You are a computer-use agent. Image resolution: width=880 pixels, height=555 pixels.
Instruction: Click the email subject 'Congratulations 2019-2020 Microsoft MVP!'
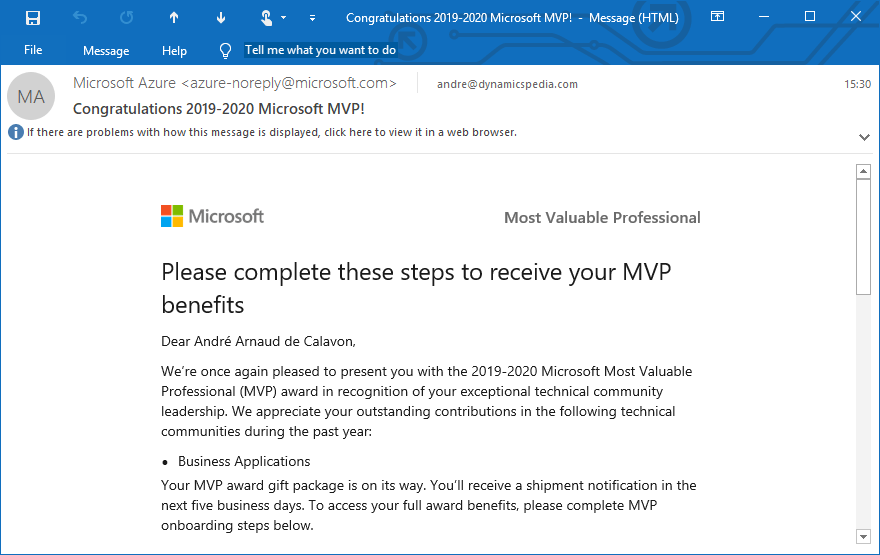coord(219,109)
